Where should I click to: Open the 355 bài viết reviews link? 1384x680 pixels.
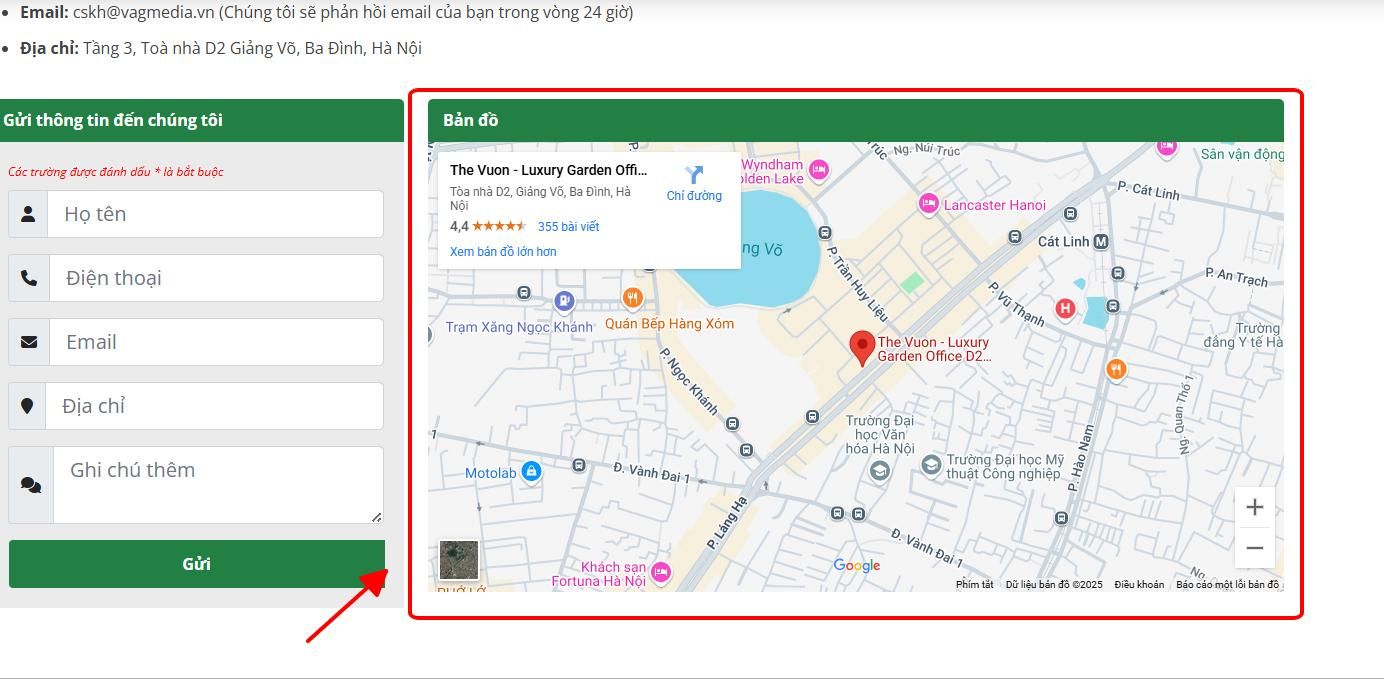coord(568,227)
